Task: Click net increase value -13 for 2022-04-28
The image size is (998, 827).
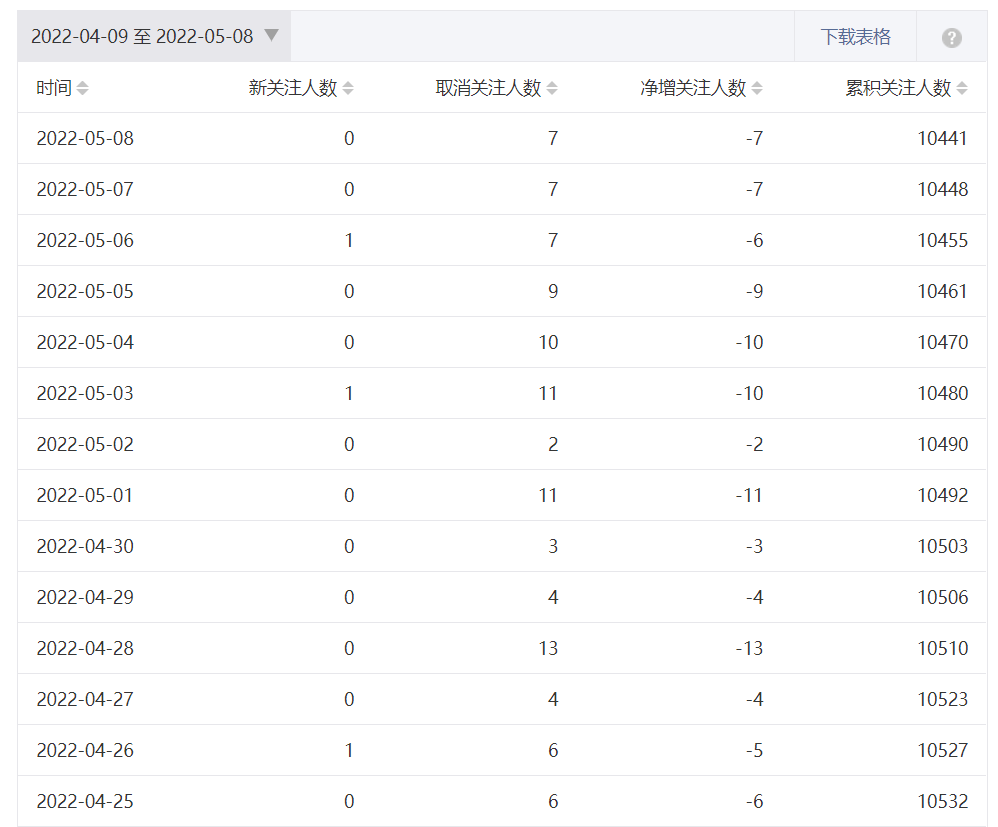Action: tap(749, 647)
